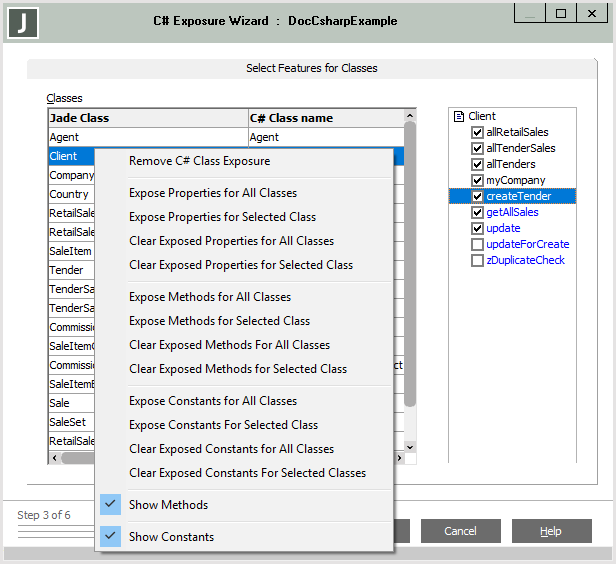Viewport: 616px width, 564px height.
Task: Toggle the allTenders checkbox
Action: 477,164
